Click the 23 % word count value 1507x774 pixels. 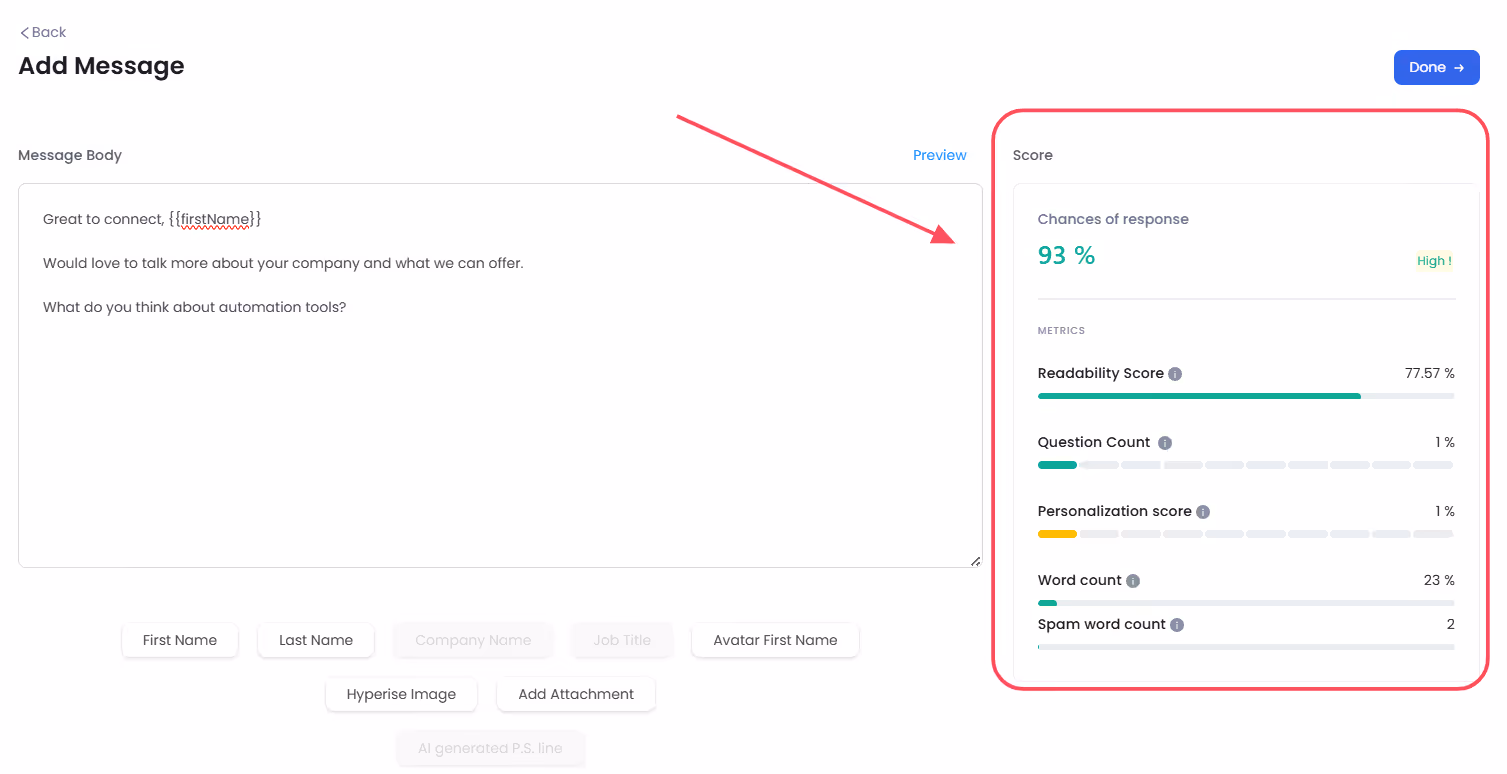tap(1439, 580)
